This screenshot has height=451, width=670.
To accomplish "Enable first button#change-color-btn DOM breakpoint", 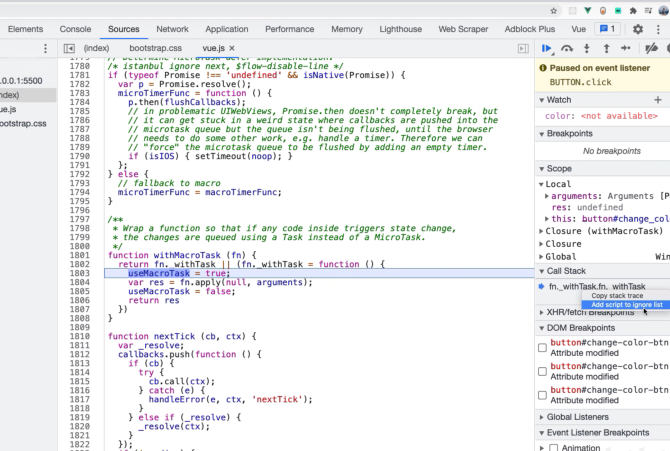I will [x=542, y=348].
